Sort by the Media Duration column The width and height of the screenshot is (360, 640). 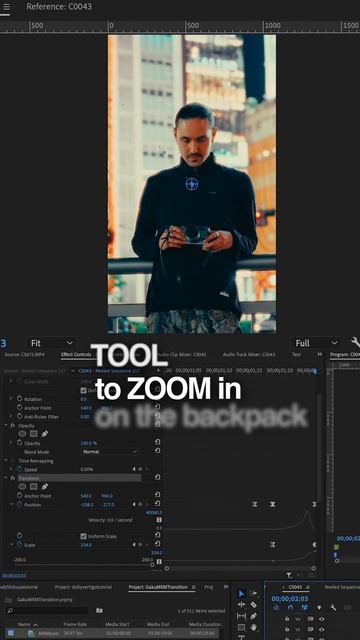[205, 624]
